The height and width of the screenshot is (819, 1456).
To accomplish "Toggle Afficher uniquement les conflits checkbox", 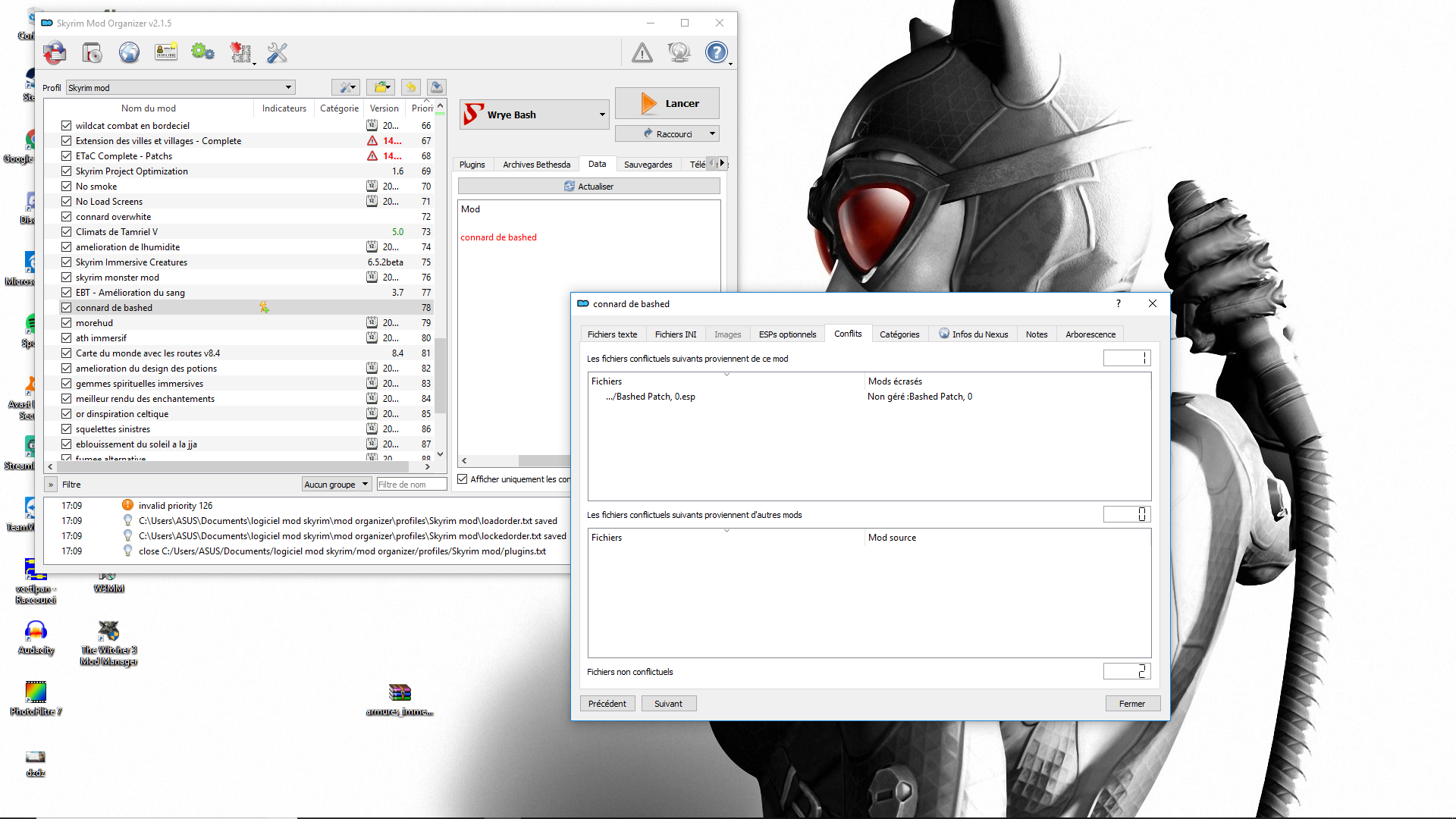I will coord(463,479).
